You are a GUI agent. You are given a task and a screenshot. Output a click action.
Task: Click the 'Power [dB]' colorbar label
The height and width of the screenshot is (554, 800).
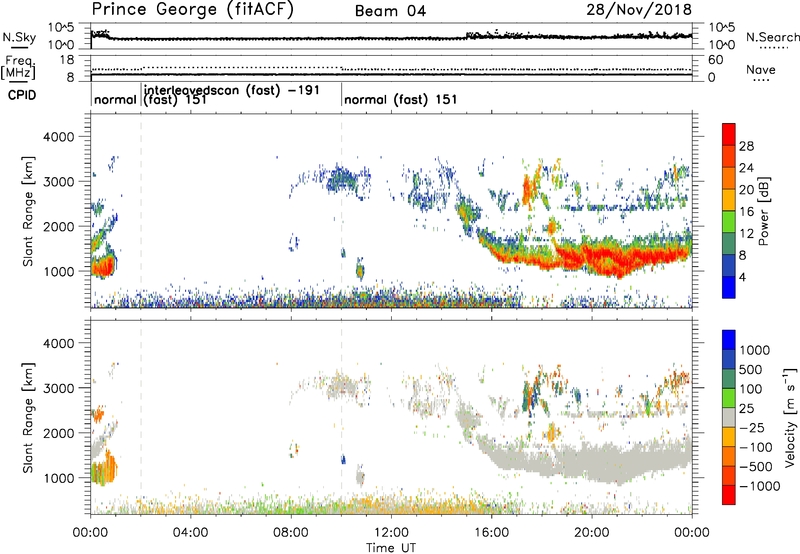click(x=763, y=211)
